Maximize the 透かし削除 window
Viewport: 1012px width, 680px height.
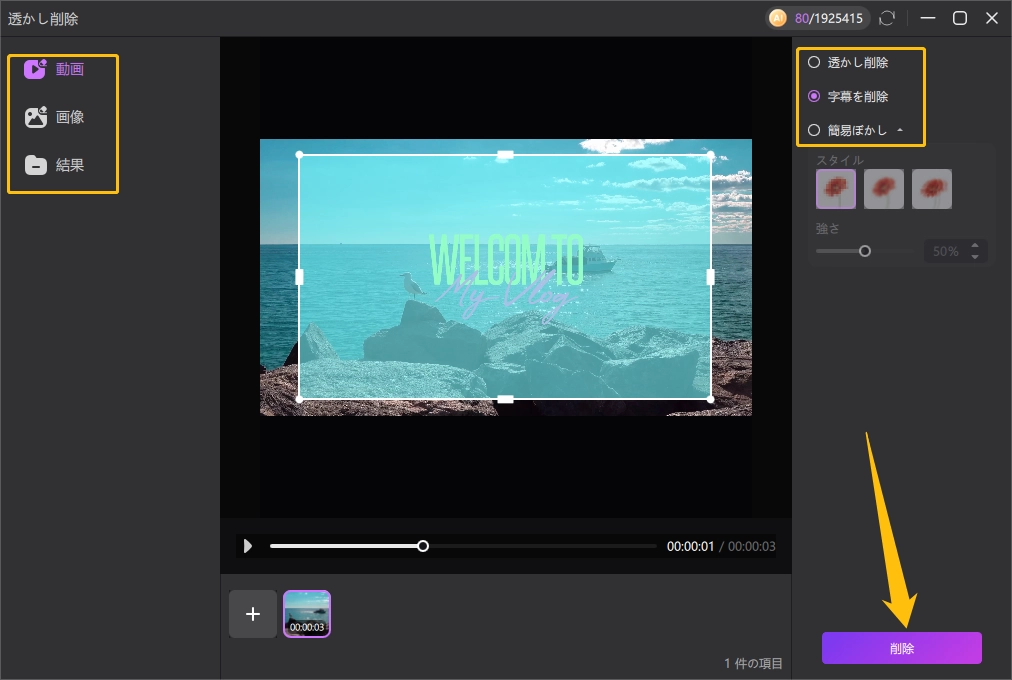click(960, 18)
